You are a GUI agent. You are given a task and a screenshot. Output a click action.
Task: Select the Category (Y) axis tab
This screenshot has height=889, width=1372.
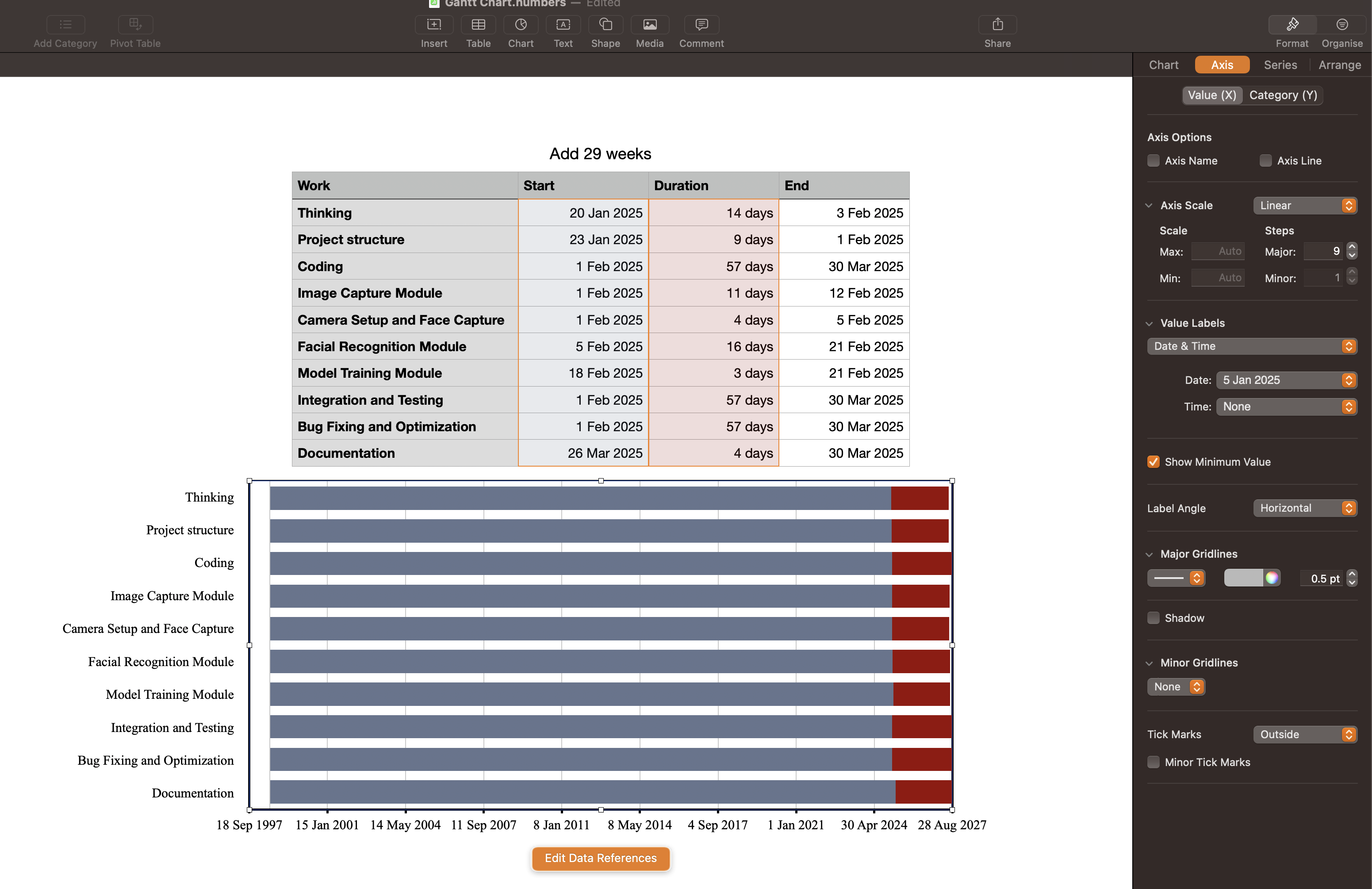click(1283, 95)
